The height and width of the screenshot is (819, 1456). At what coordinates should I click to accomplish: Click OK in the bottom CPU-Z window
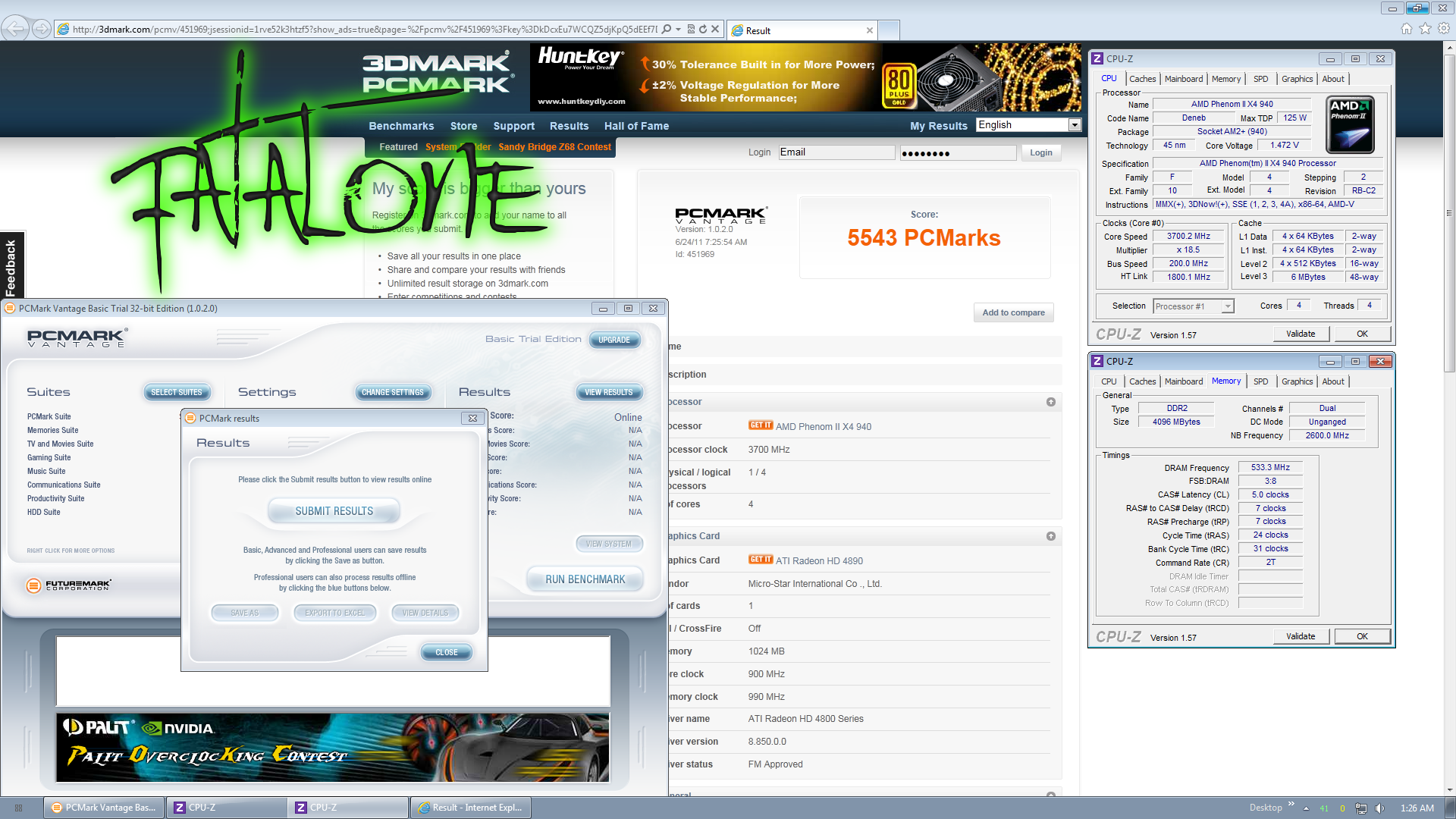(1362, 636)
